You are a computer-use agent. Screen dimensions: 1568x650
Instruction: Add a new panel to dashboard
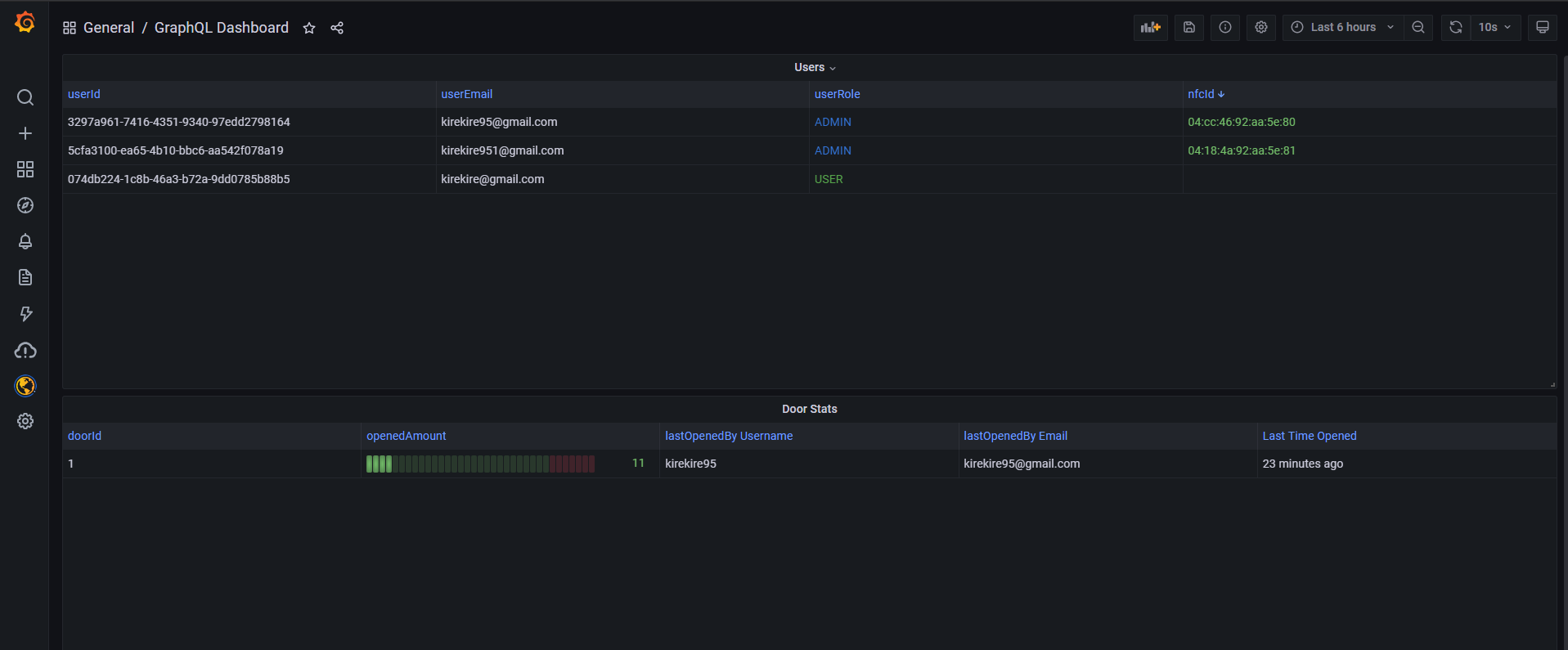click(x=1151, y=27)
